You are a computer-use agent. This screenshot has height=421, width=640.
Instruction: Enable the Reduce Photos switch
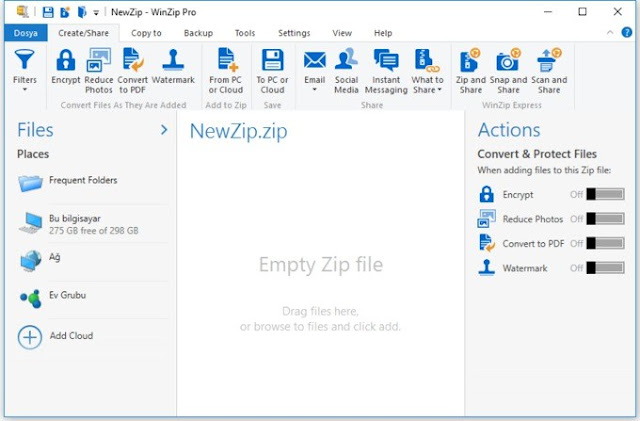pos(605,219)
